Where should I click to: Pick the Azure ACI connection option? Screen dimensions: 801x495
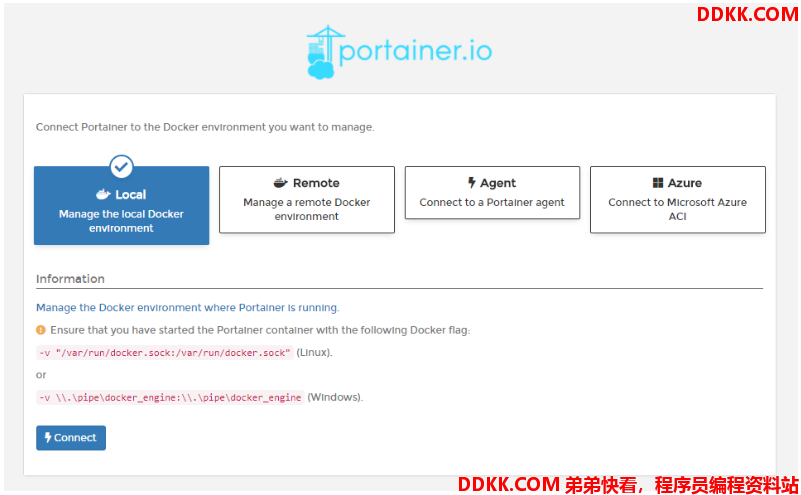pos(677,199)
